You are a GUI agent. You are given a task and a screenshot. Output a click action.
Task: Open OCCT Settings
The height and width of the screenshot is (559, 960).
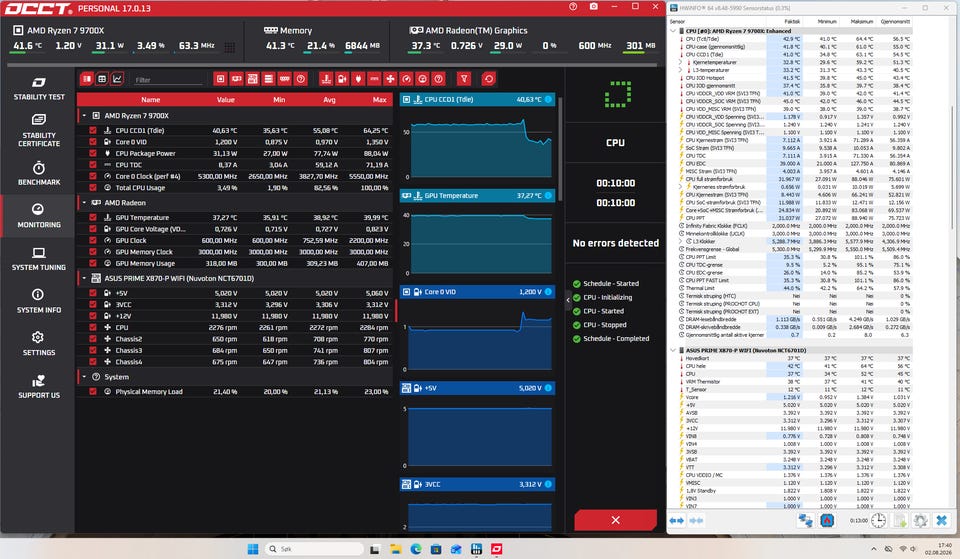39,344
